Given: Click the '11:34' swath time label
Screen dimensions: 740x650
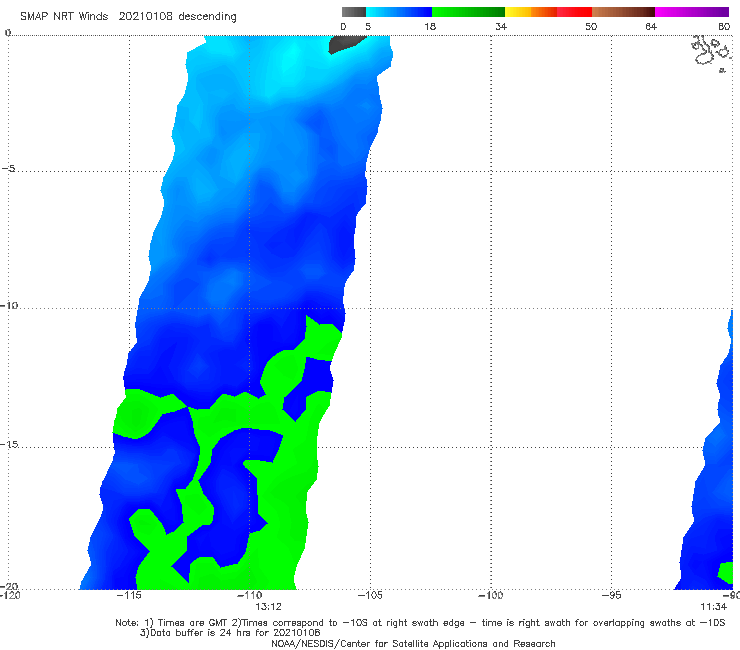Looking at the screenshot, I should 713,607.
